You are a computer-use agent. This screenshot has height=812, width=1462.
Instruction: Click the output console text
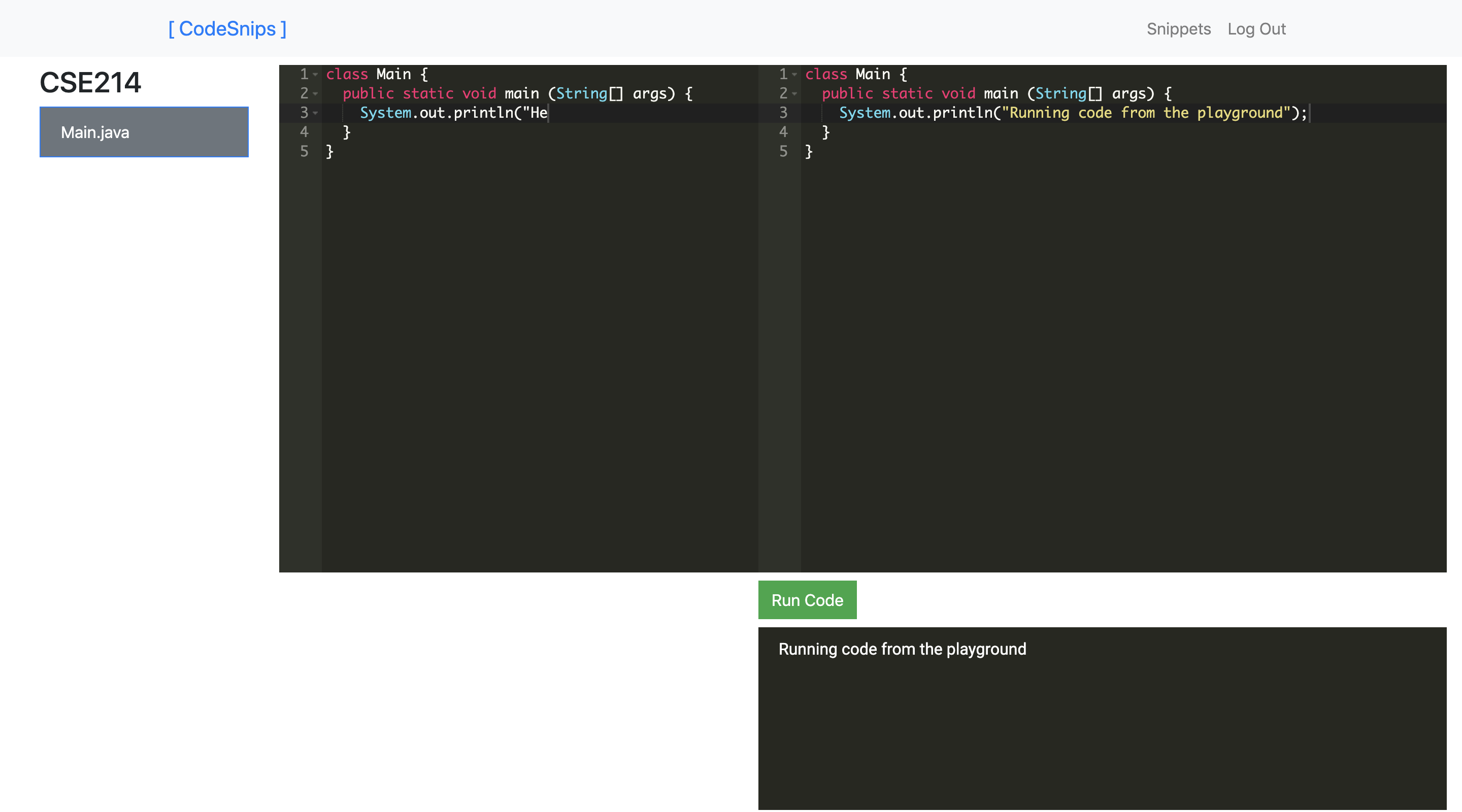point(902,649)
